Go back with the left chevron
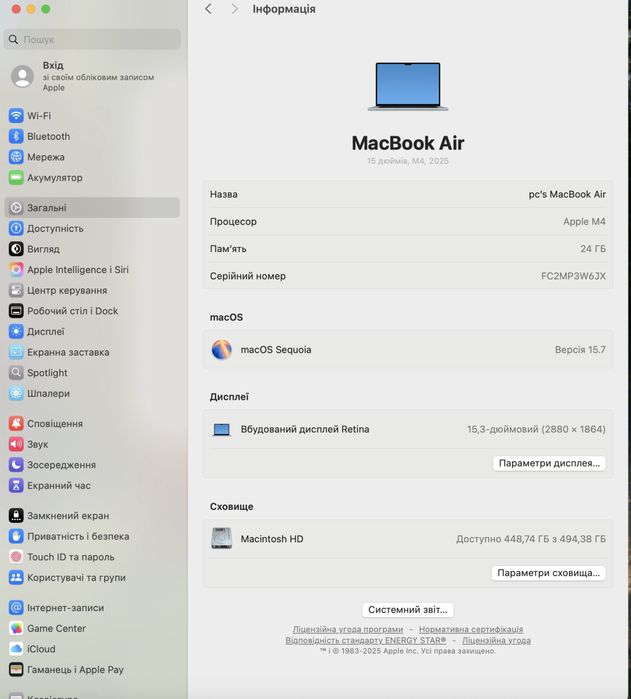The width and height of the screenshot is (631, 699). point(208,9)
